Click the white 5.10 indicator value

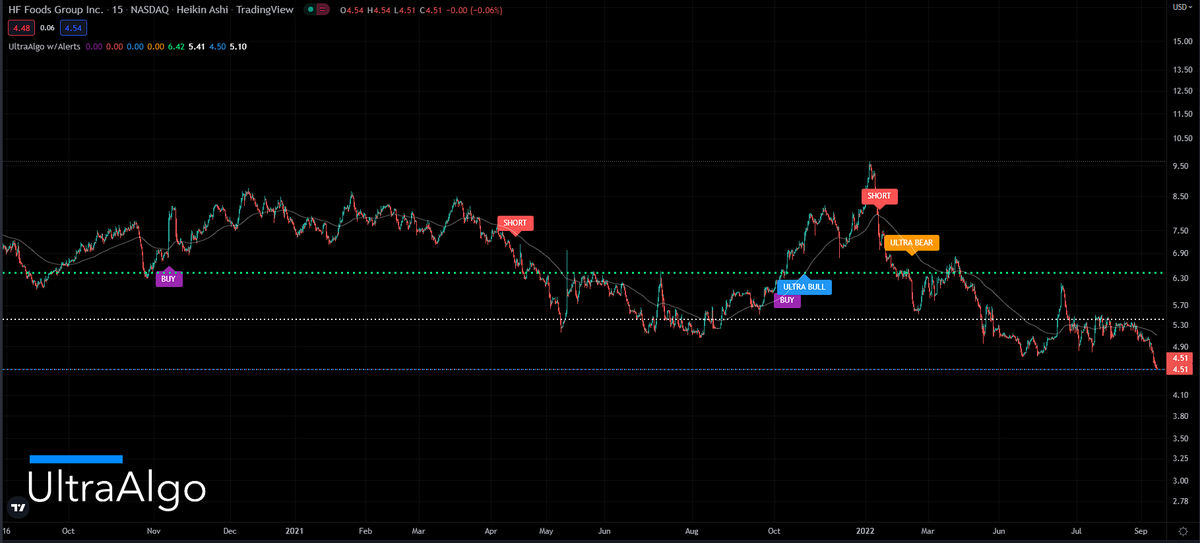point(238,46)
